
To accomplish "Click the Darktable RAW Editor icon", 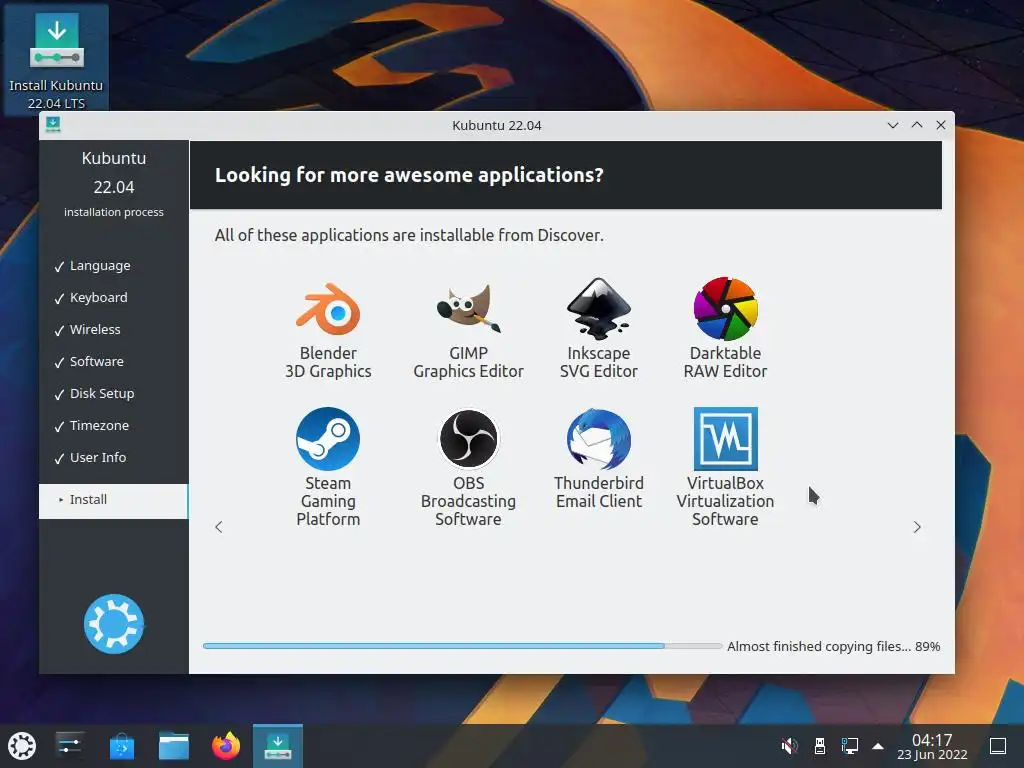I will coord(725,308).
